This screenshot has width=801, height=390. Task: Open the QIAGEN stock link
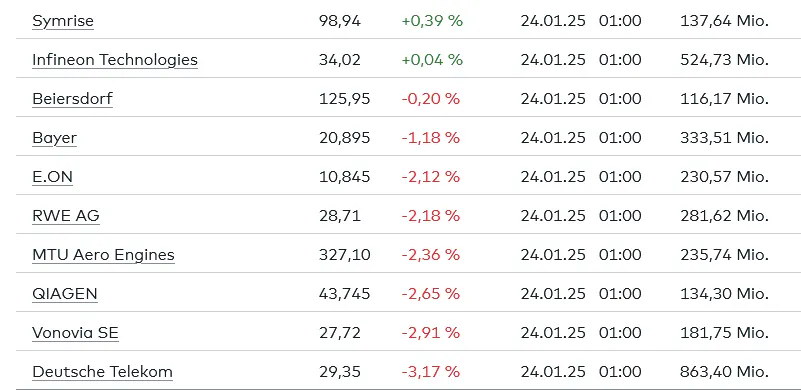(64, 294)
